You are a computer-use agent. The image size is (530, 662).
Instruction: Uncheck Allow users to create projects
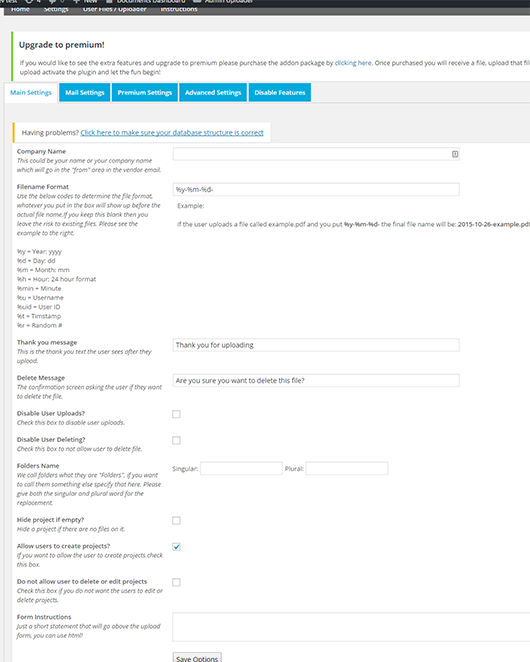click(176, 547)
